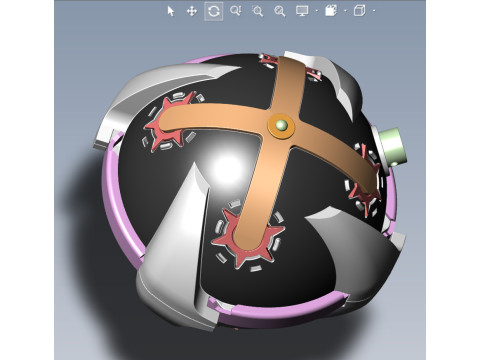Viewport: 480px width, 360px height.
Task: Select the arrow pointer tool
Action: [x=171, y=11]
